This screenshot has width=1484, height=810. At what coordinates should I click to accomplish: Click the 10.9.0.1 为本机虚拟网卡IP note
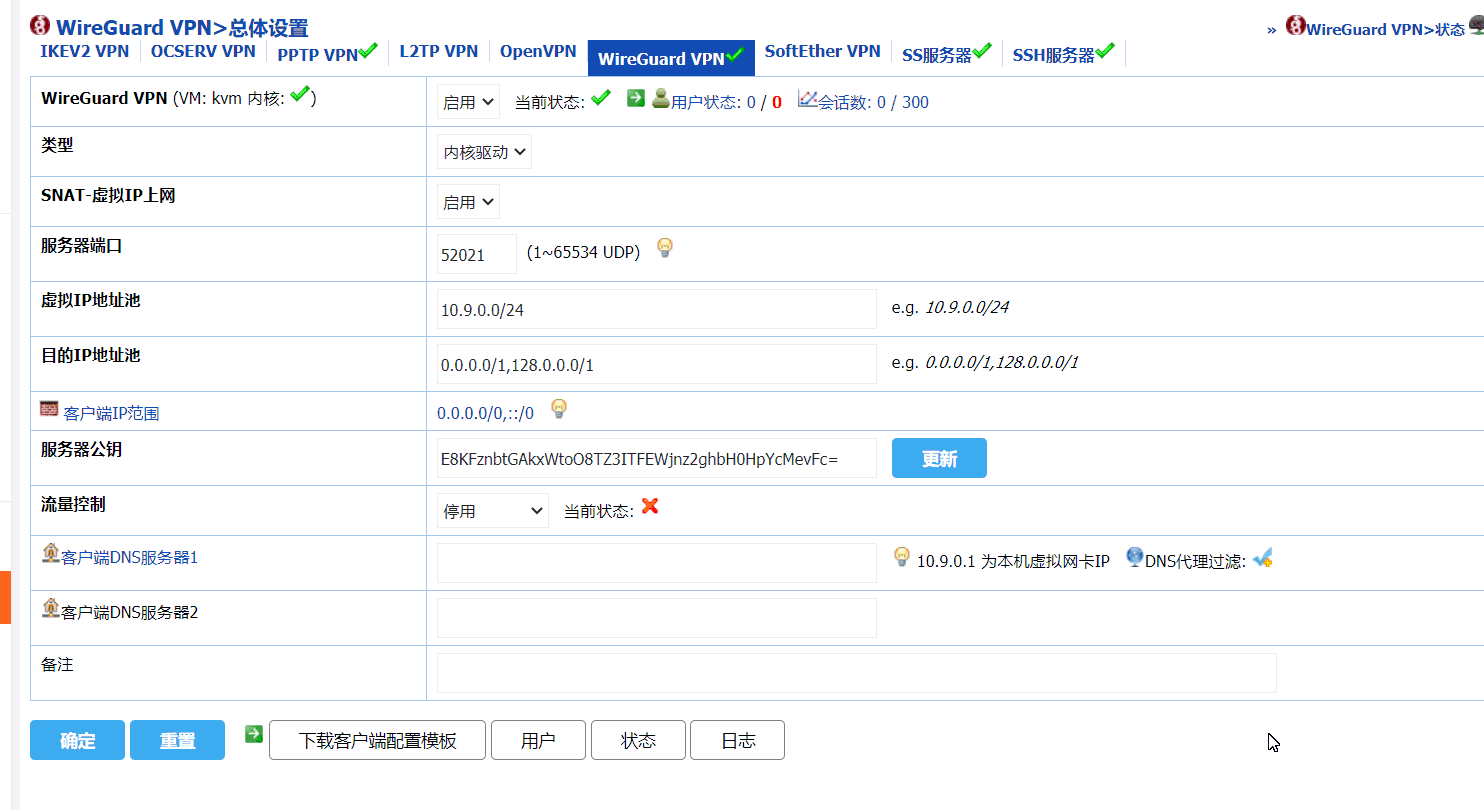pyautogui.click(x=1013, y=562)
